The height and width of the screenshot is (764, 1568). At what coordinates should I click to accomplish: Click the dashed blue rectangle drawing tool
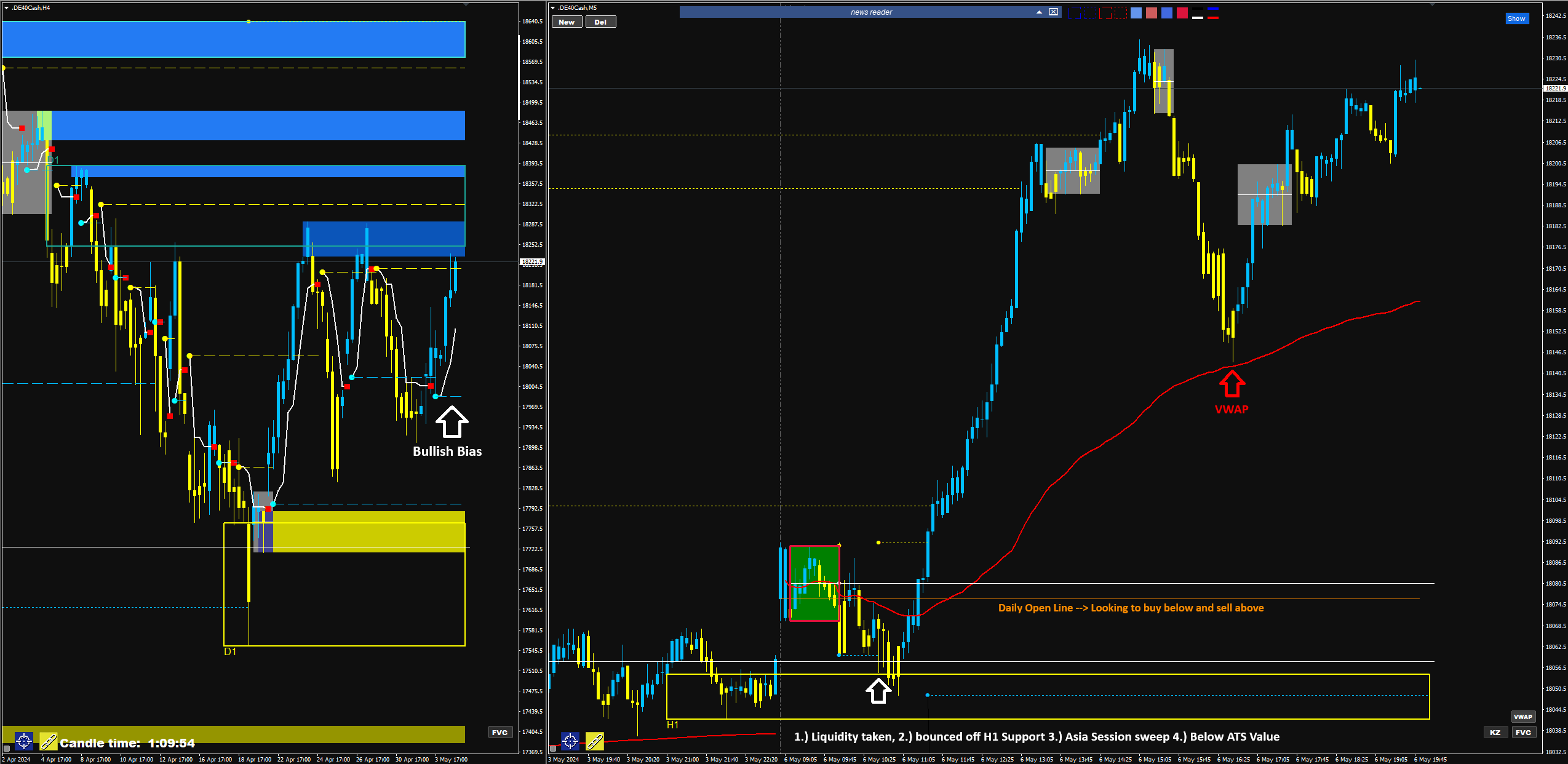pyautogui.click(x=1090, y=13)
